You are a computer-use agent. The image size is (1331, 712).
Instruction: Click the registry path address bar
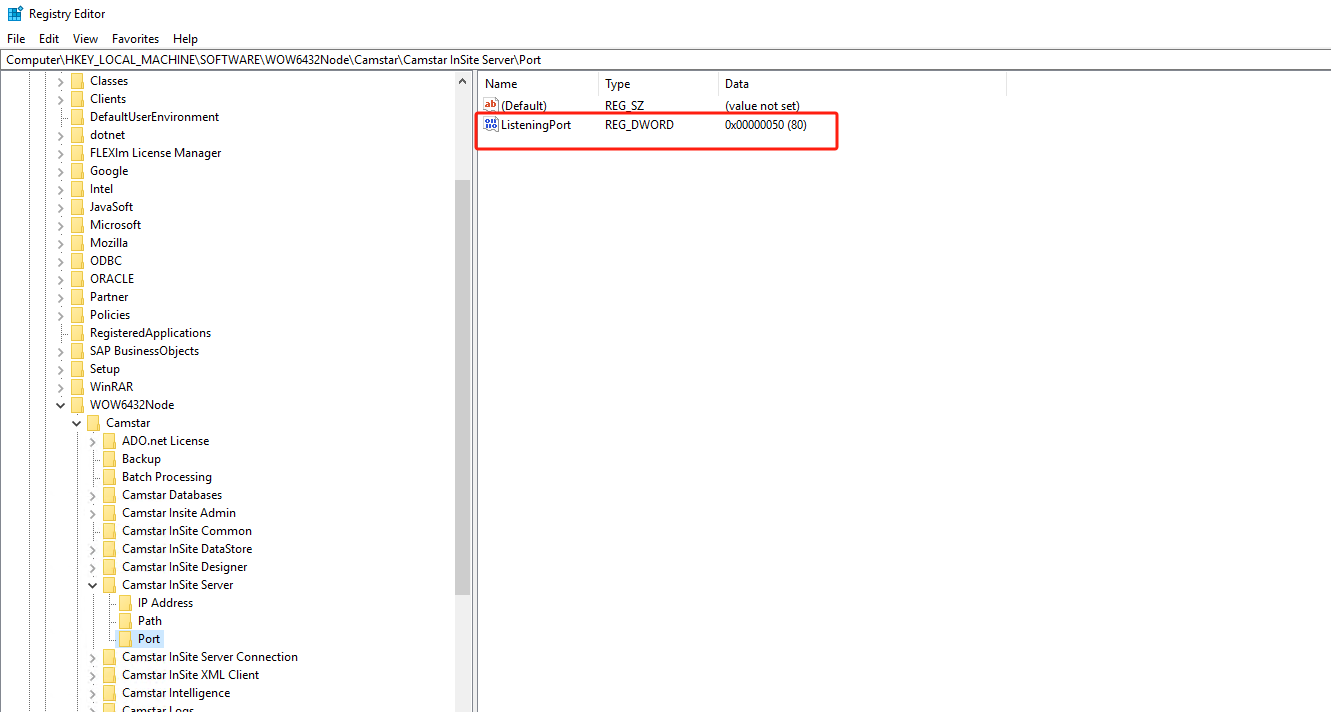(x=665, y=60)
